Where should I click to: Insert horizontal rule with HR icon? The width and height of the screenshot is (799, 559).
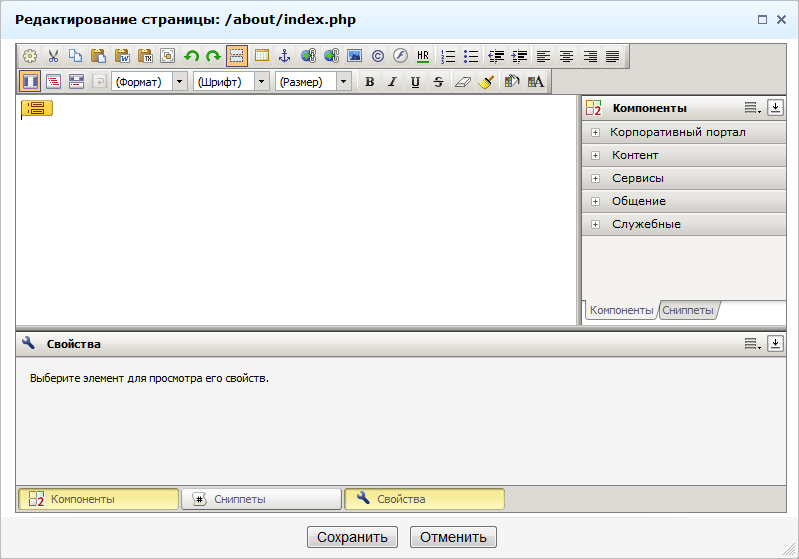click(x=423, y=56)
